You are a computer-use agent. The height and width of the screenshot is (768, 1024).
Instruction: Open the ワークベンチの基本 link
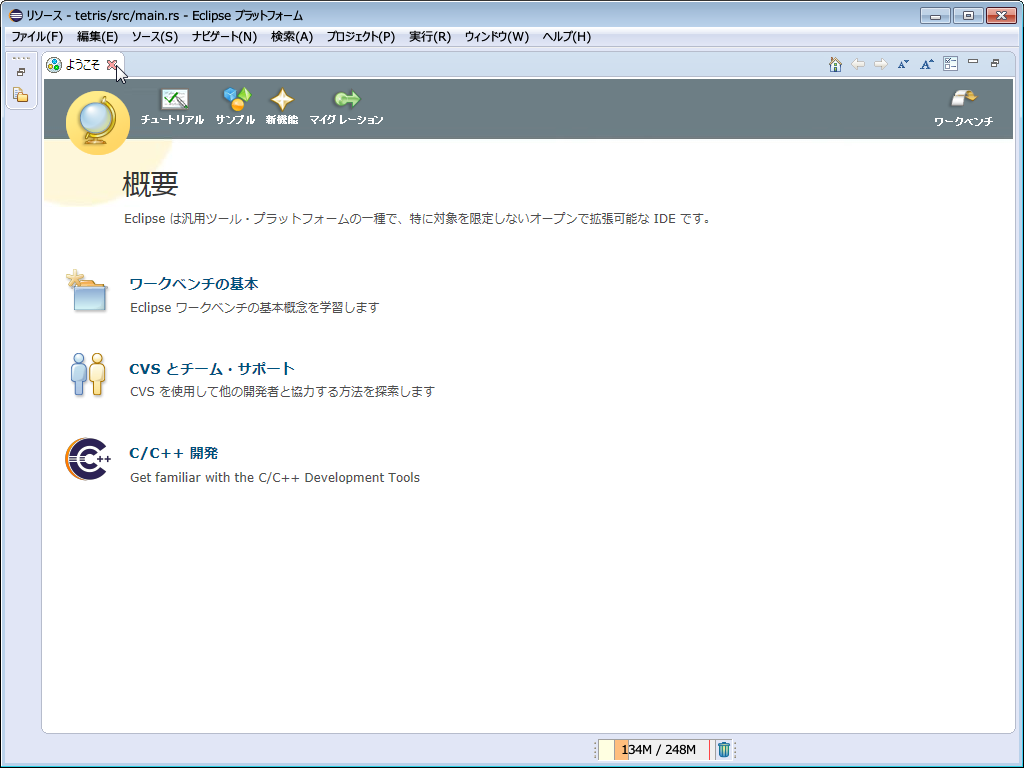pos(194,283)
